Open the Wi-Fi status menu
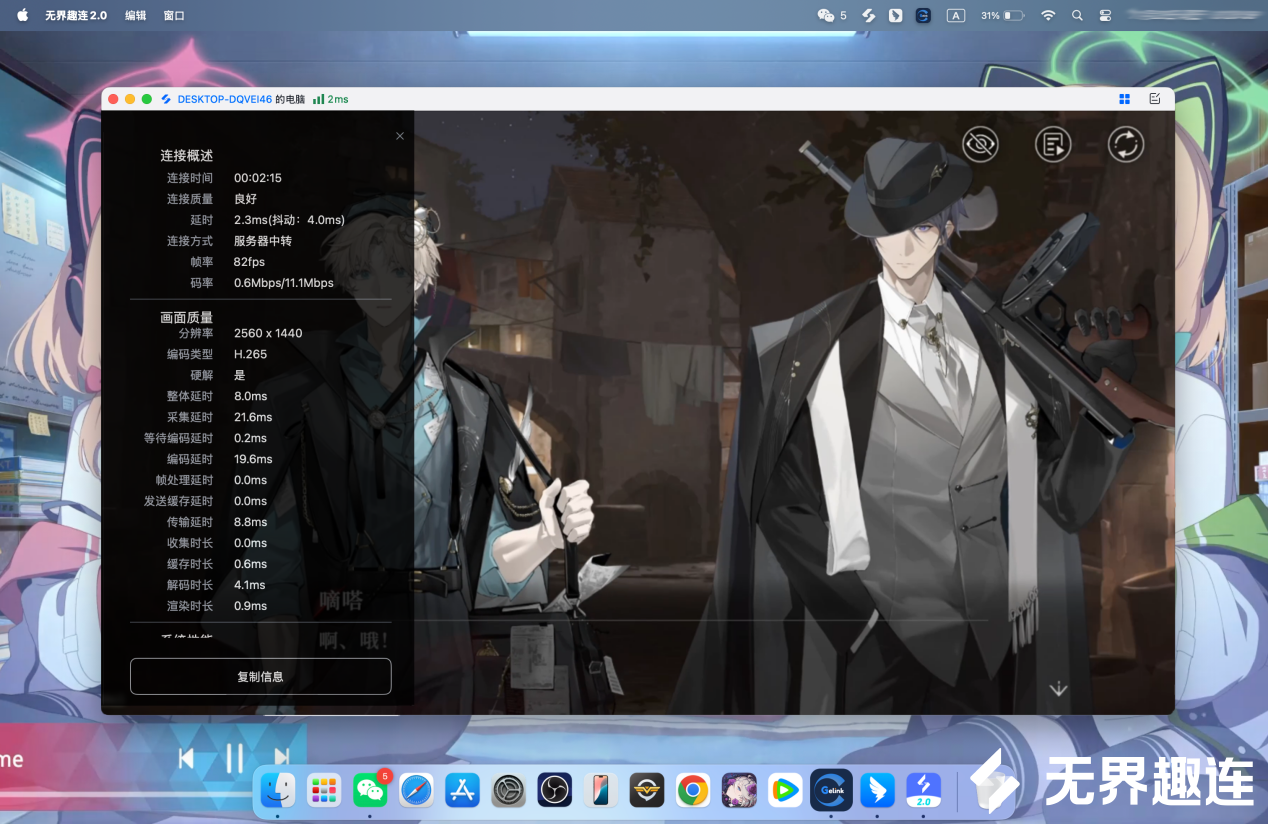Viewport: 1268px width, 824px height. pyautogui.click(x=1048, y=15)
